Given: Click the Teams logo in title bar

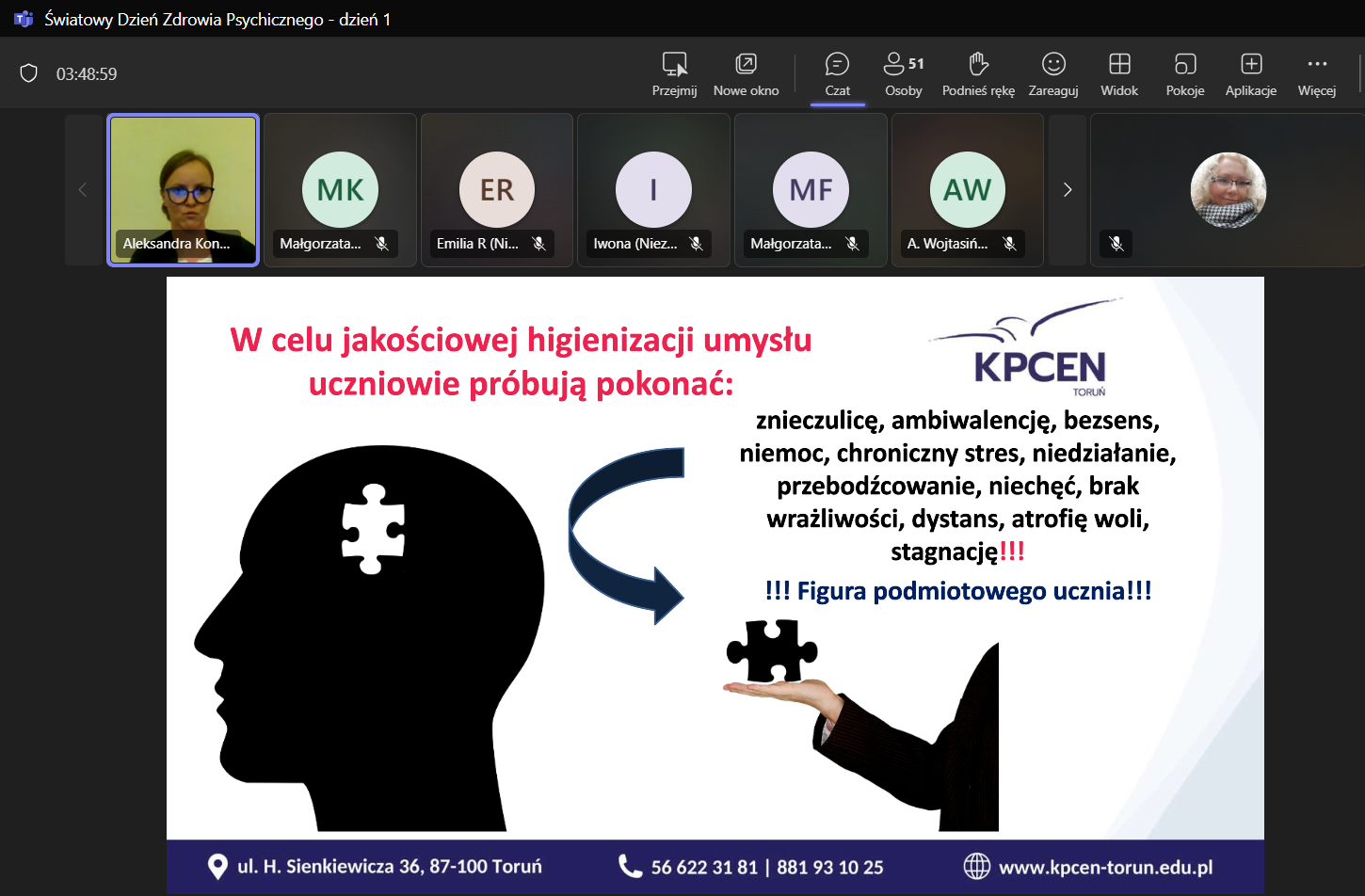Looking at the screenshot, I should pos(24,19).
